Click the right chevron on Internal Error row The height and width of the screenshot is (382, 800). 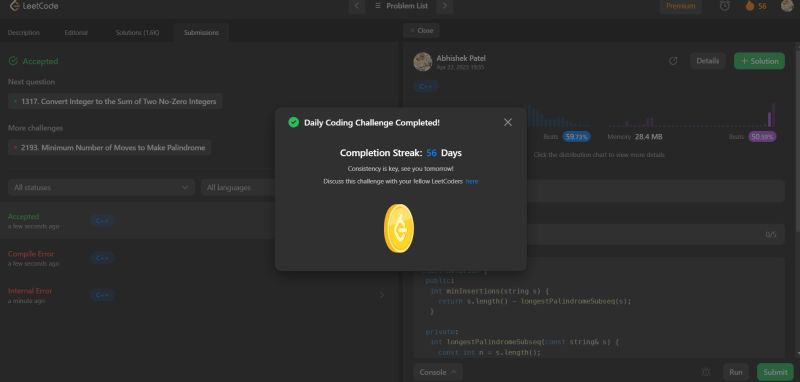(381, 295)
